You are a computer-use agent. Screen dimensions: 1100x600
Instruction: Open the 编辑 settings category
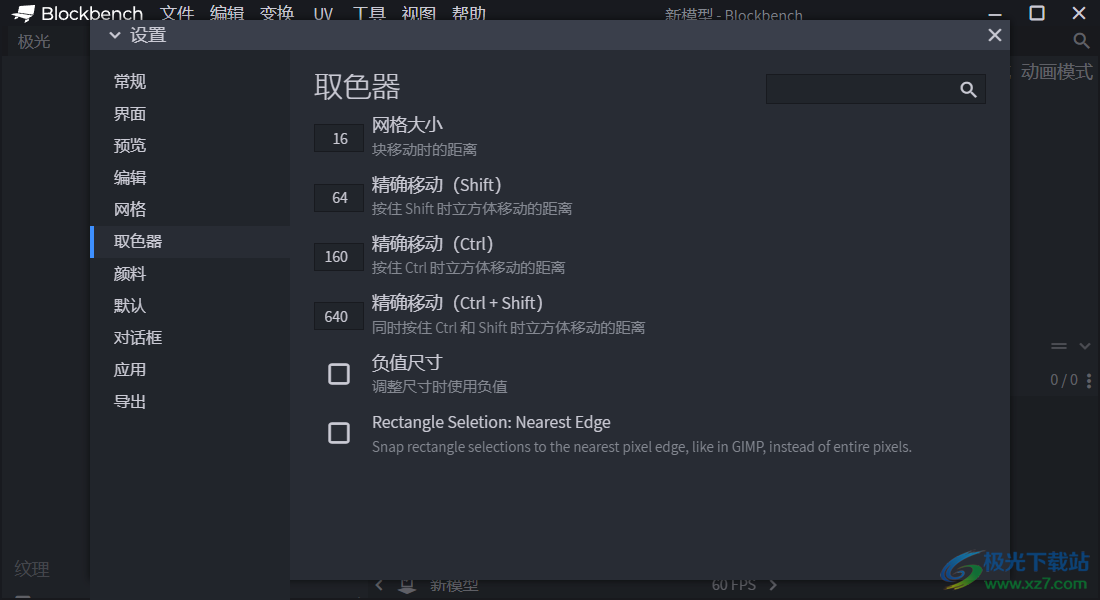pyautogui.click(x=189, y=178)
